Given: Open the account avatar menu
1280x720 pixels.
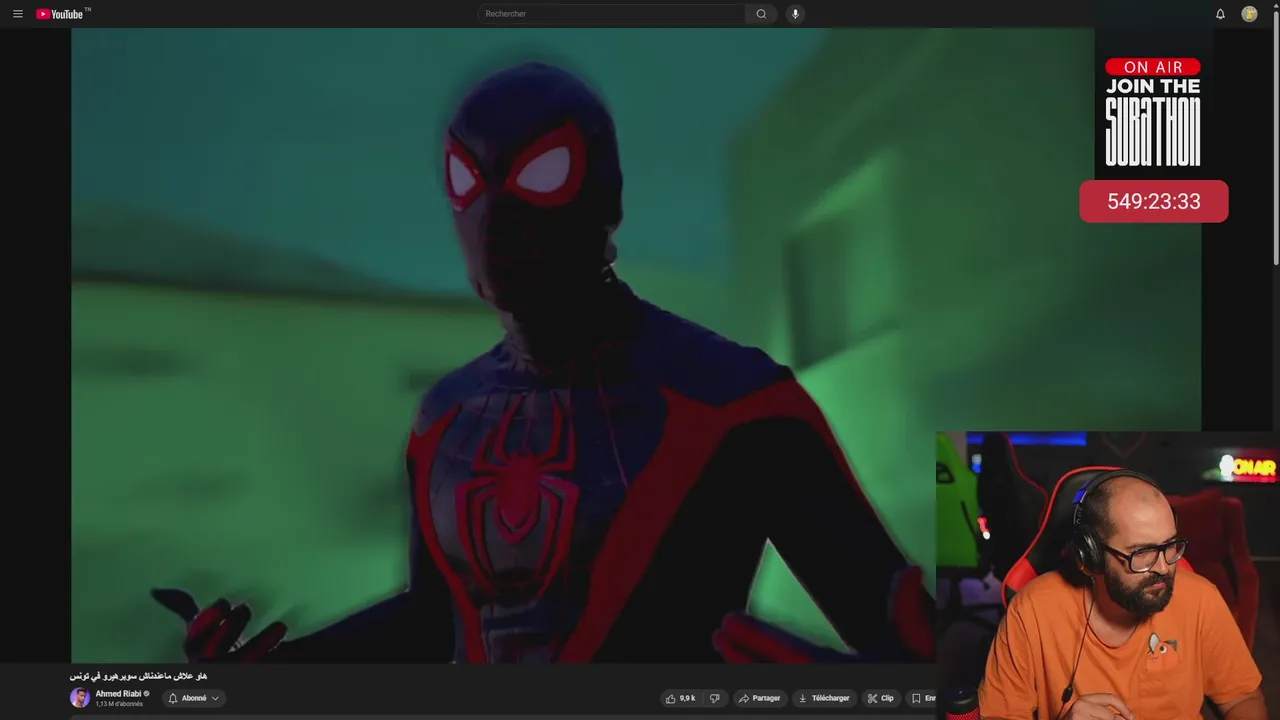Looking at the screenshot, I should [1249, 14].
